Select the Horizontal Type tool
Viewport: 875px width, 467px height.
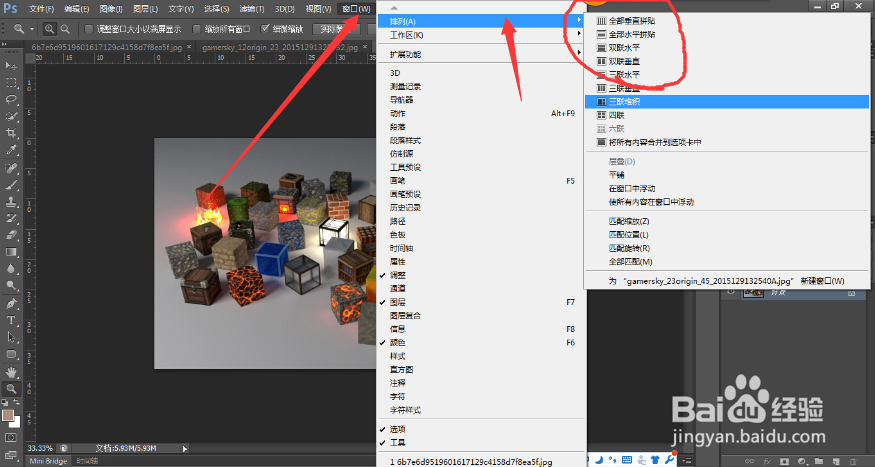point(11,320)
